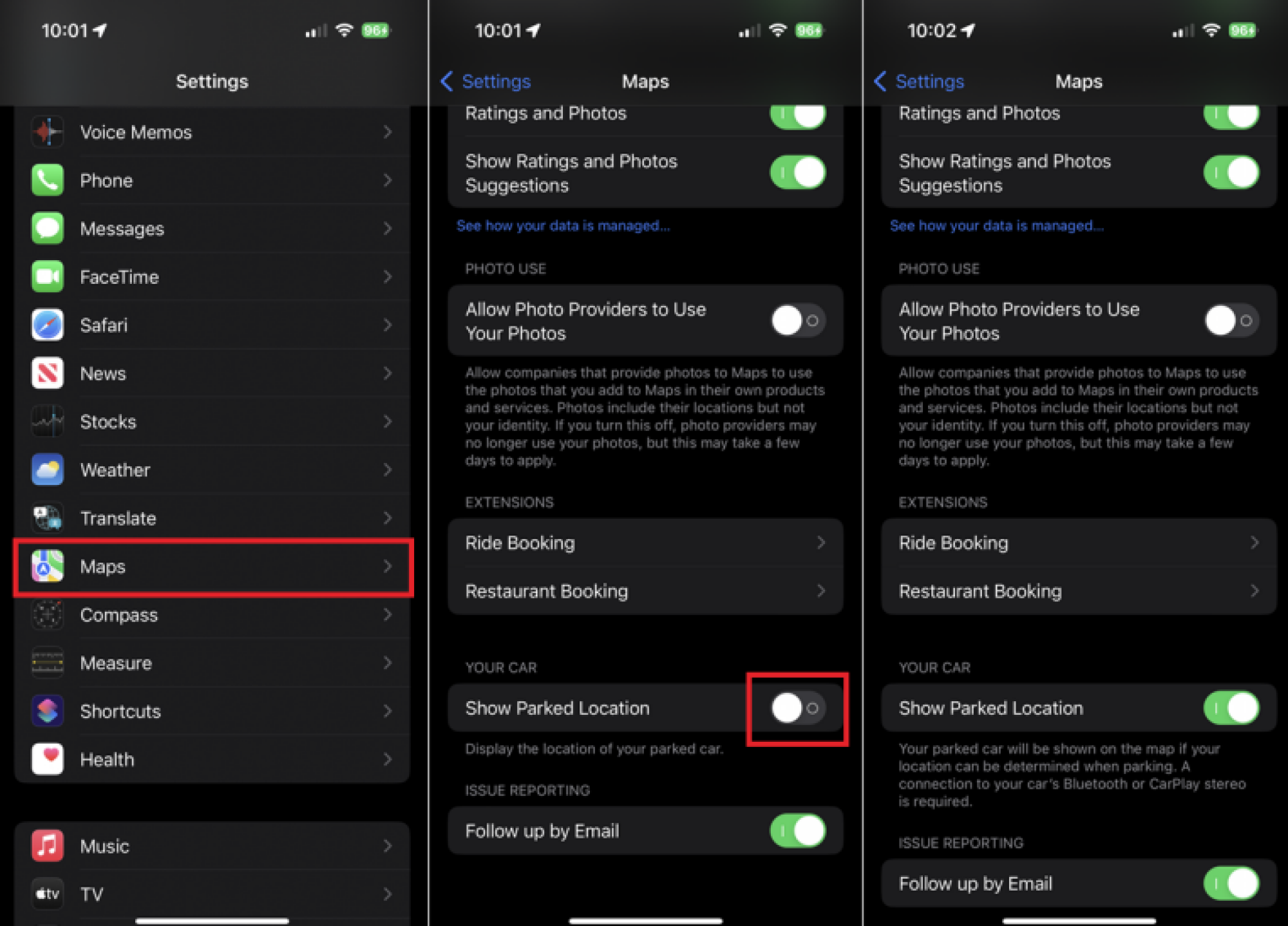
Task: Open Shortcuts settings
Action: pos(211,710)
